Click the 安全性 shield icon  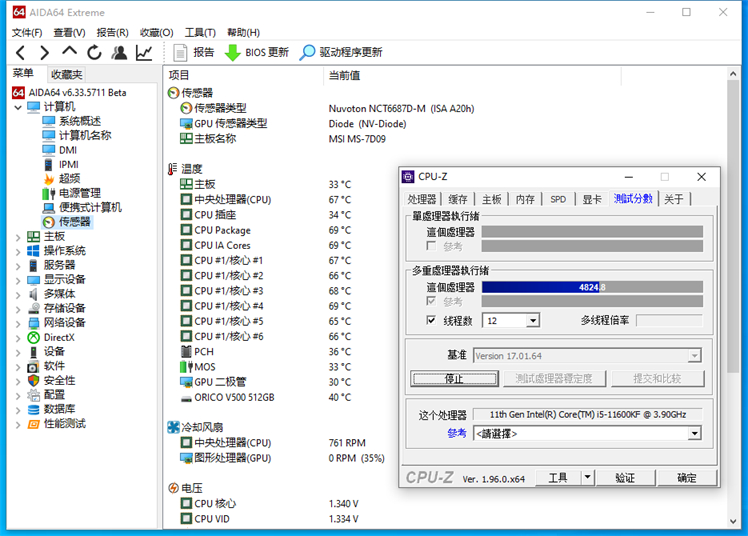point(33,381)
